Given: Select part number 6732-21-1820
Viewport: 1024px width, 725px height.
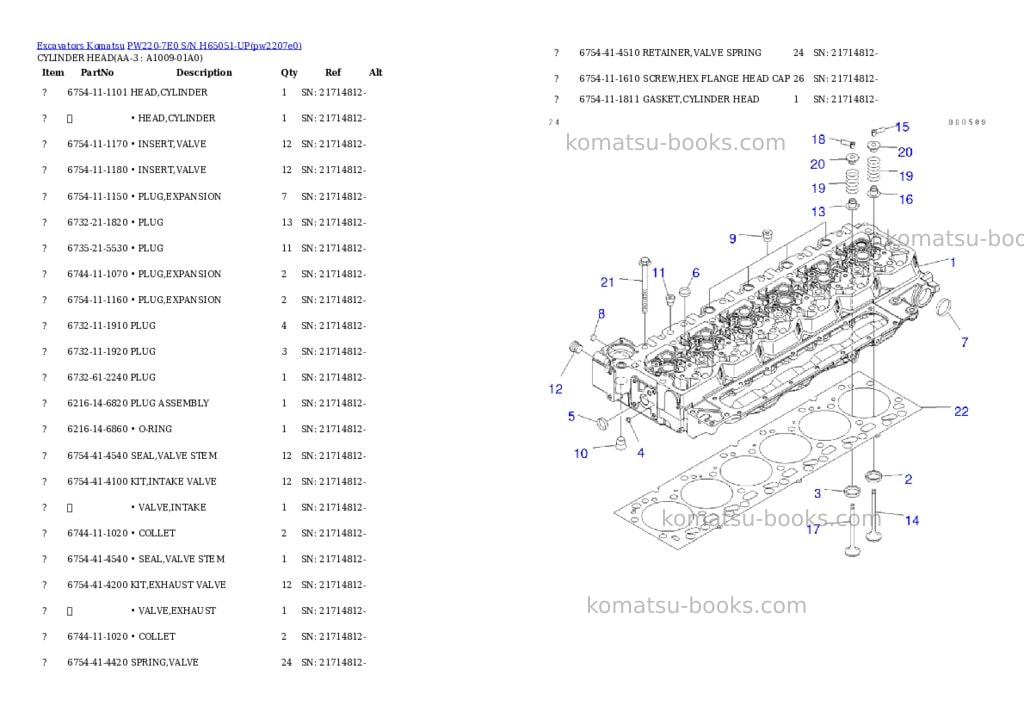Looking at the screenshot, I should (x=97, y=223).
